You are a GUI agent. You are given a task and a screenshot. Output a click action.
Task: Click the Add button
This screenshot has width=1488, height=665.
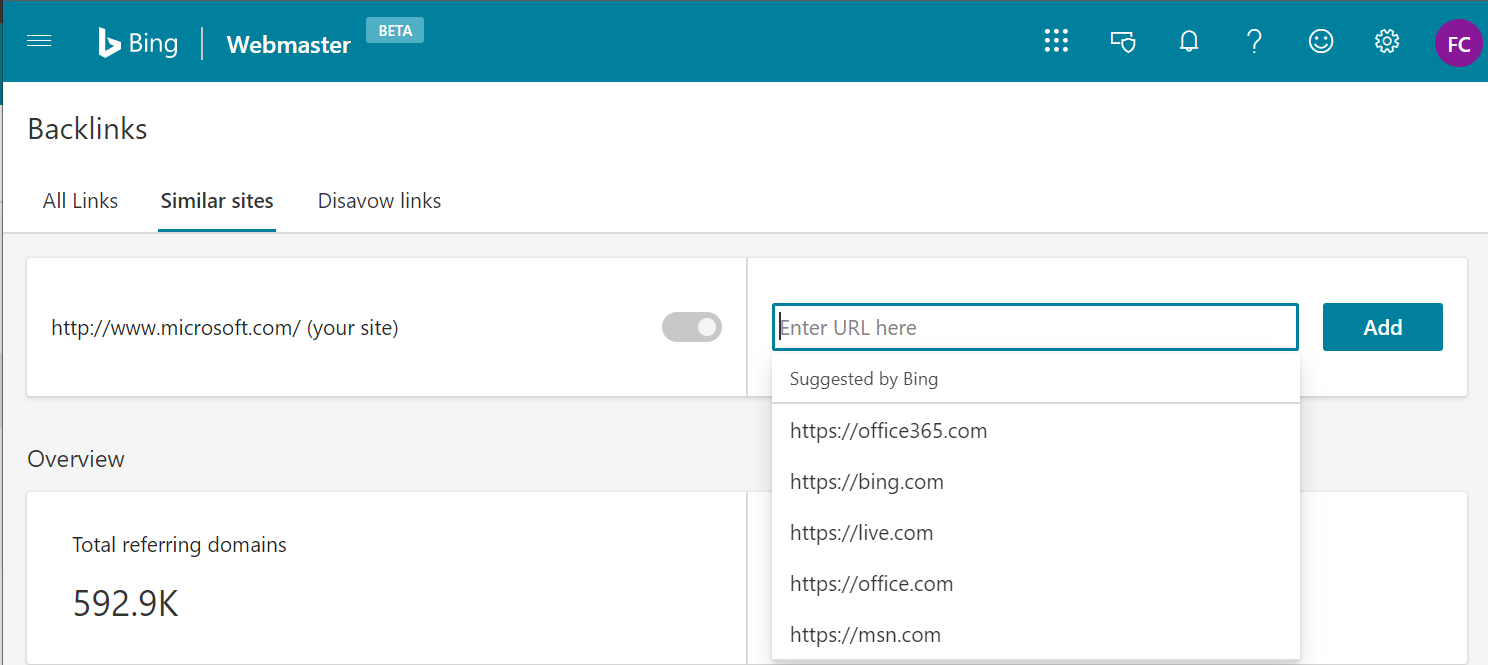coord(1382,327)
